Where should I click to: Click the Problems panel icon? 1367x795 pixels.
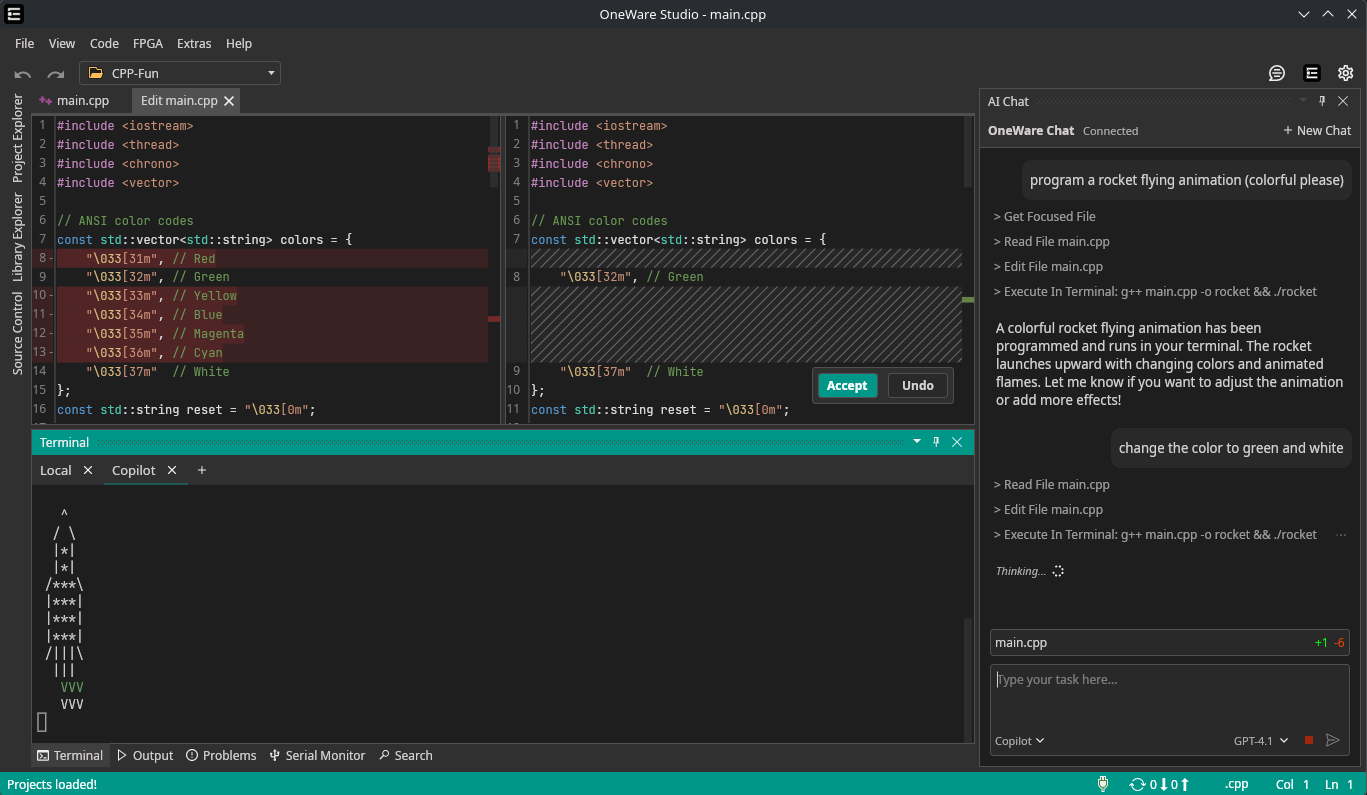click(x=221, y=755)
